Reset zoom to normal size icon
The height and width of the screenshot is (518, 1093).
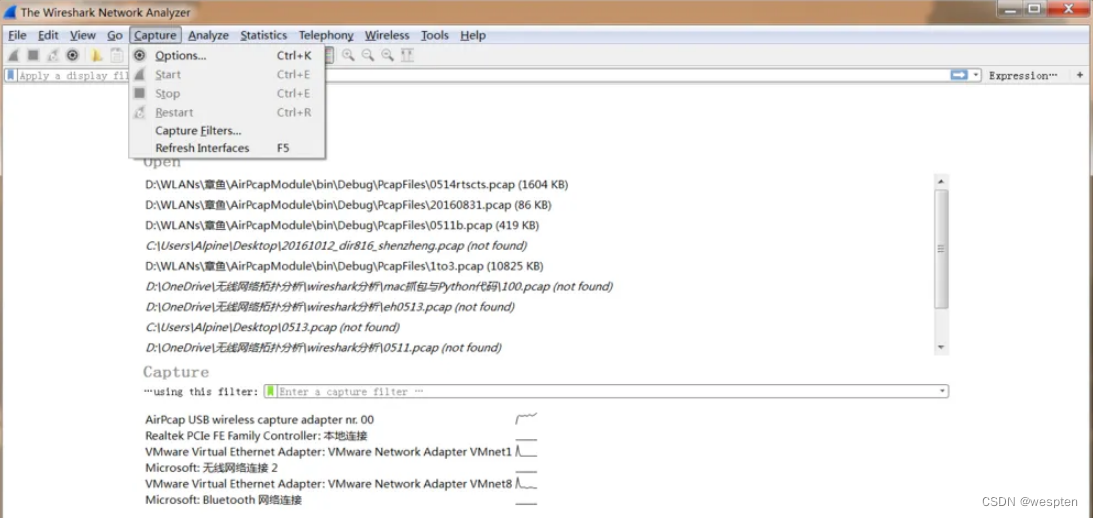click(x=388, y=55)
